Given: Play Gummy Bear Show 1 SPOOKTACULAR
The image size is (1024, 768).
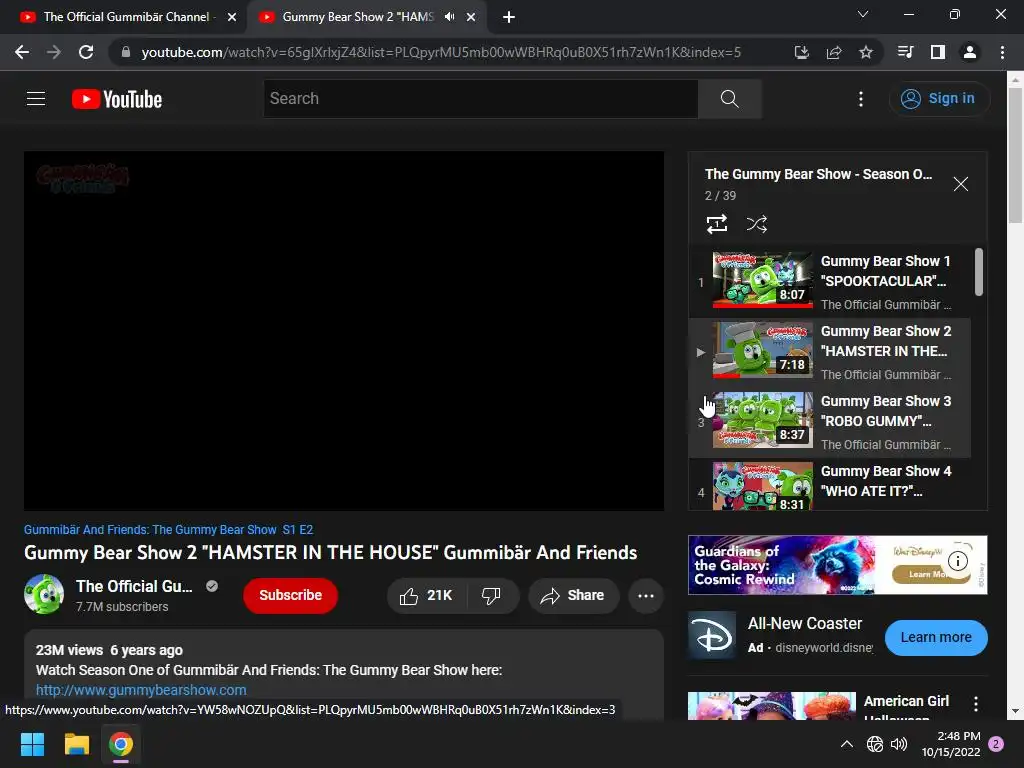Looking at the screenshot, I should [829, 282].
